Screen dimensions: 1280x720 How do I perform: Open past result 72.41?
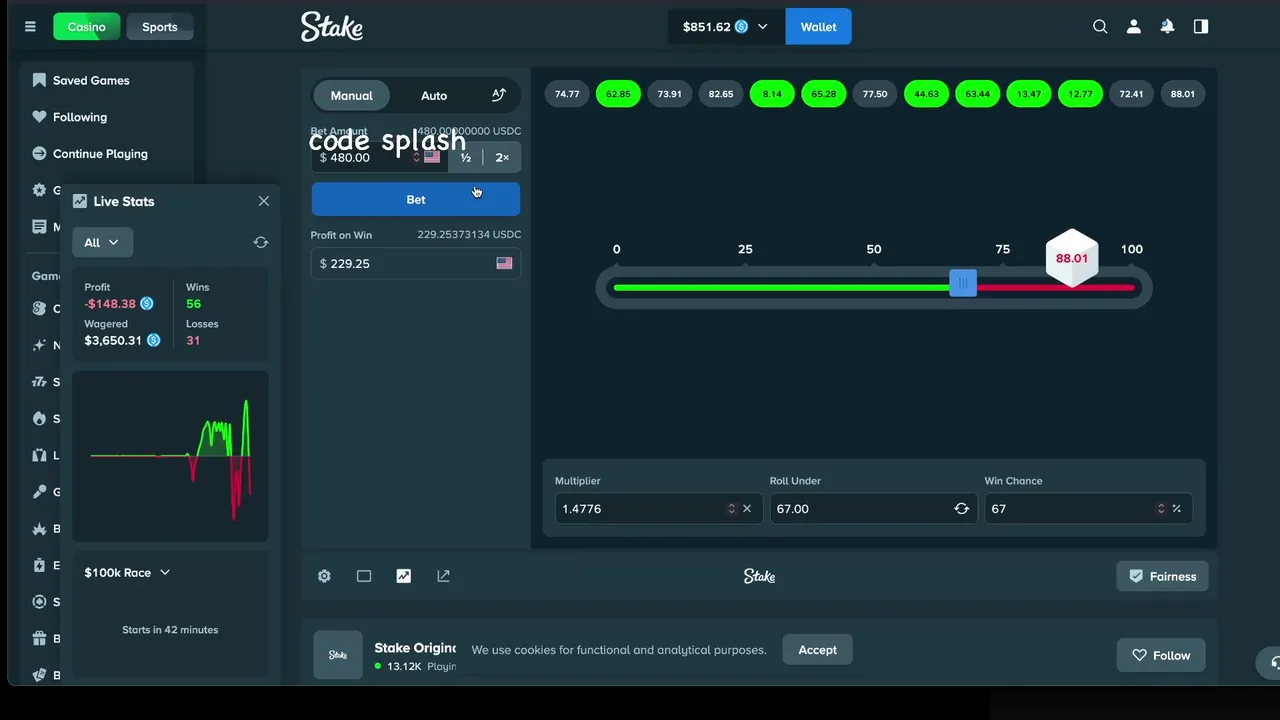point(1132,94)
